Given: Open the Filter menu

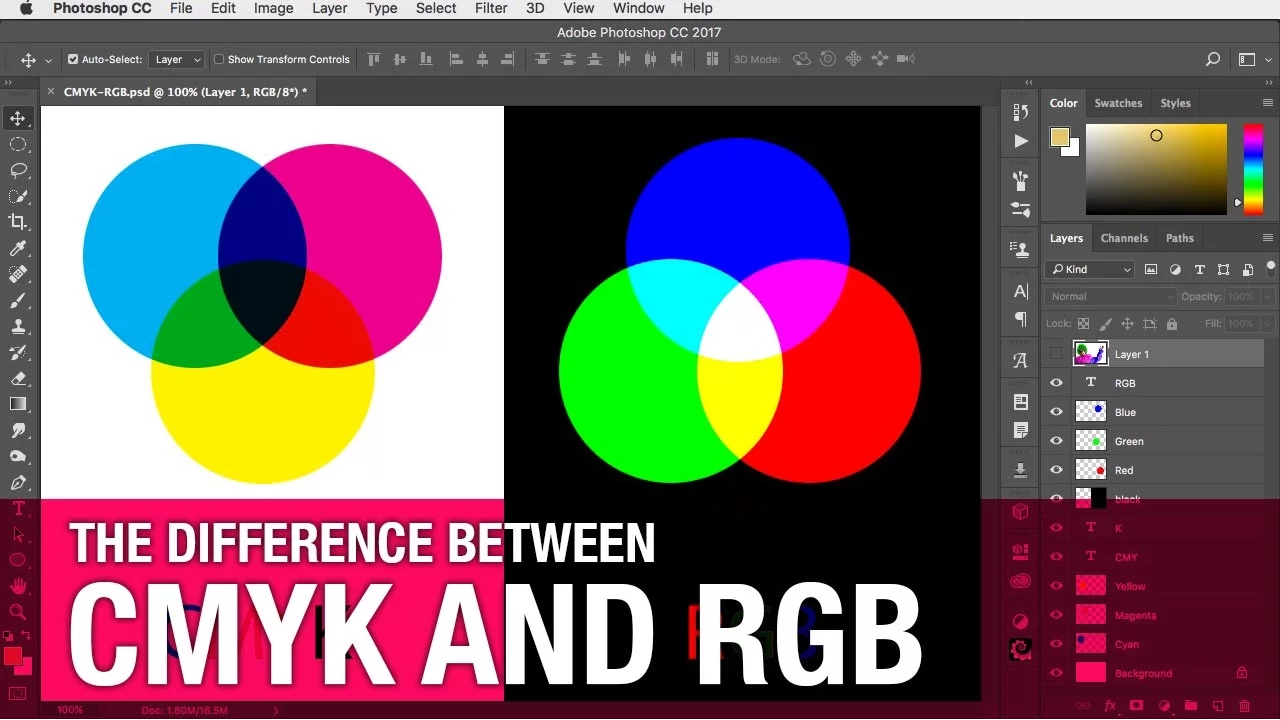Looking at the screenshot, I should pos(491,8).
